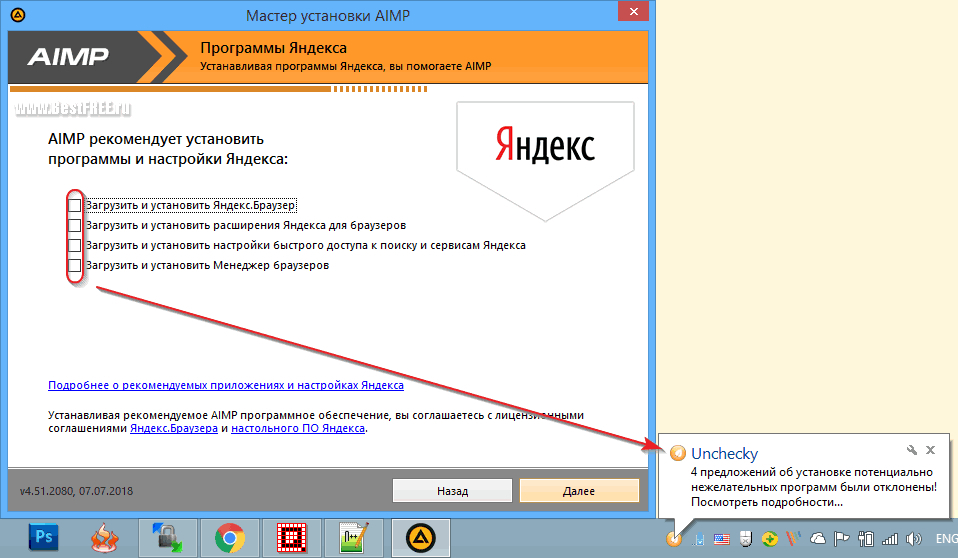Viewport: 958px width, 558px height.
Task: Switch to Notepad++ on the taskbar
Action: click(x=354, y=538)
